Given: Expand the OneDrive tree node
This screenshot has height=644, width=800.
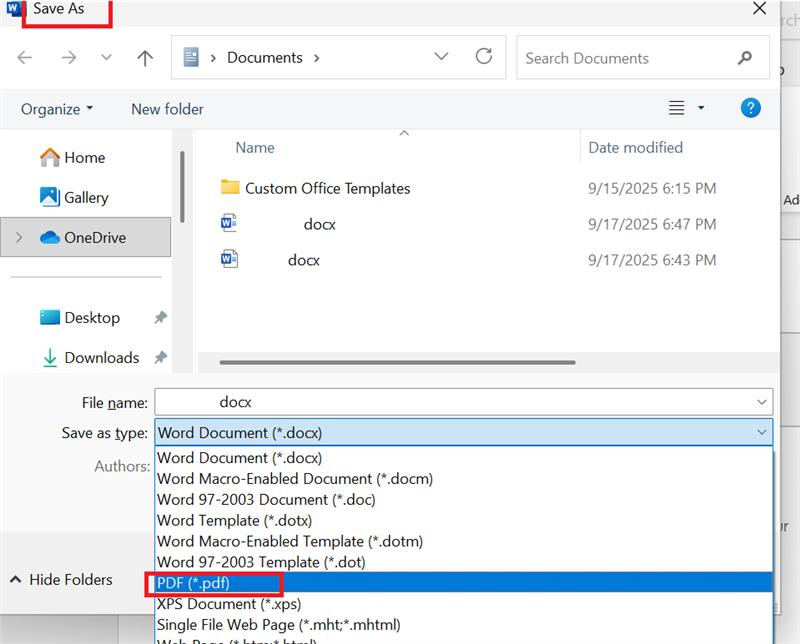Looking at the screenshot, I should point(19,237).
